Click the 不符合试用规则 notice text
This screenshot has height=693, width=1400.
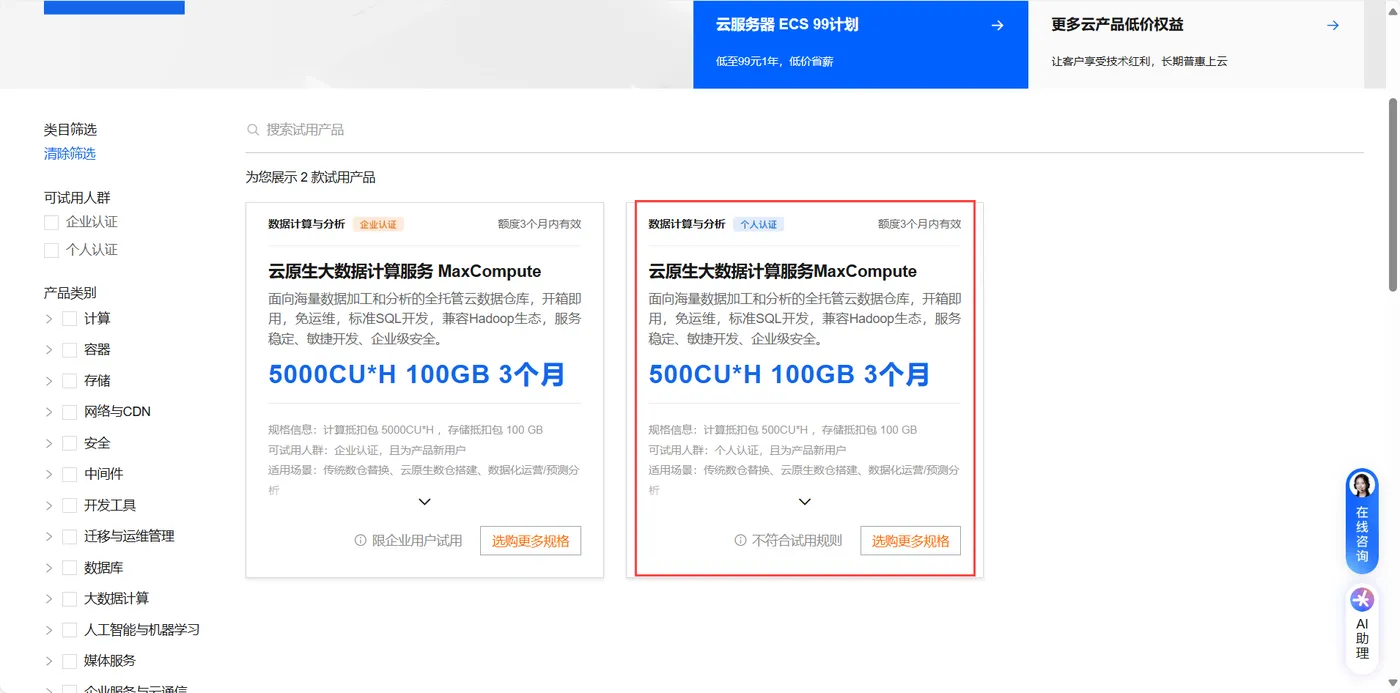(797, 541)
